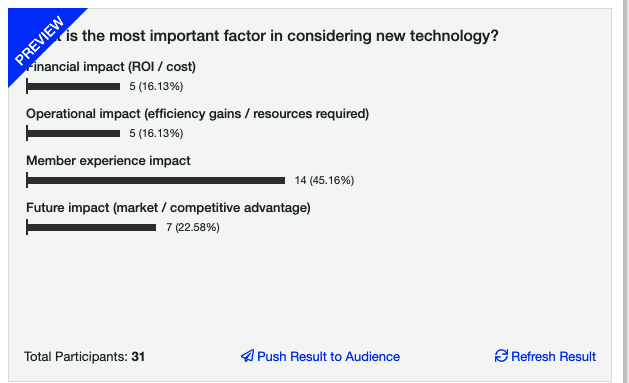
Task: Click the circular arrows refresh icon
Action: [x=501, y=356]
